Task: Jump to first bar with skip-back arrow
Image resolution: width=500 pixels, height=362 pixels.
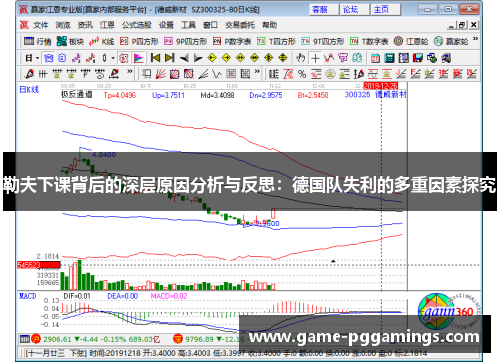Action: 155,58
